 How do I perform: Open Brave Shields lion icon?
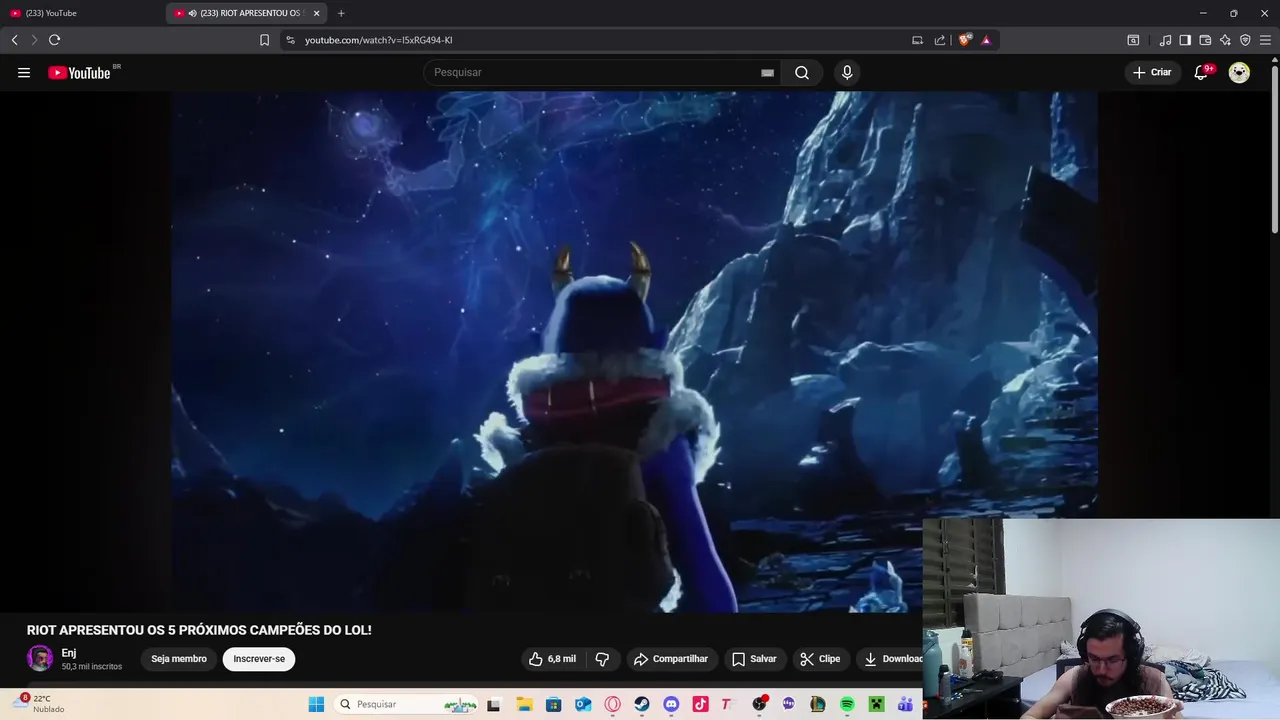click(x=964, y=40)
